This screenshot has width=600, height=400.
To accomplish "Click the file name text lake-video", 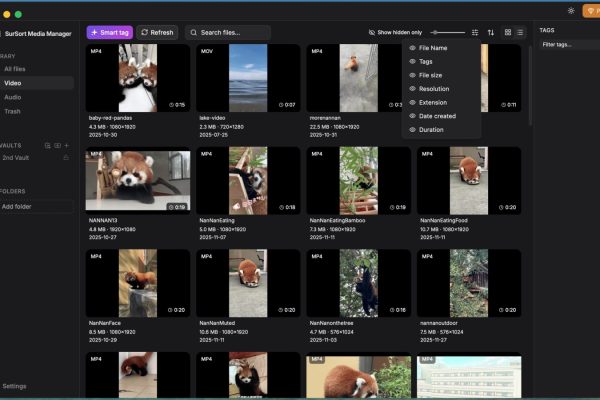I will 212,118.
